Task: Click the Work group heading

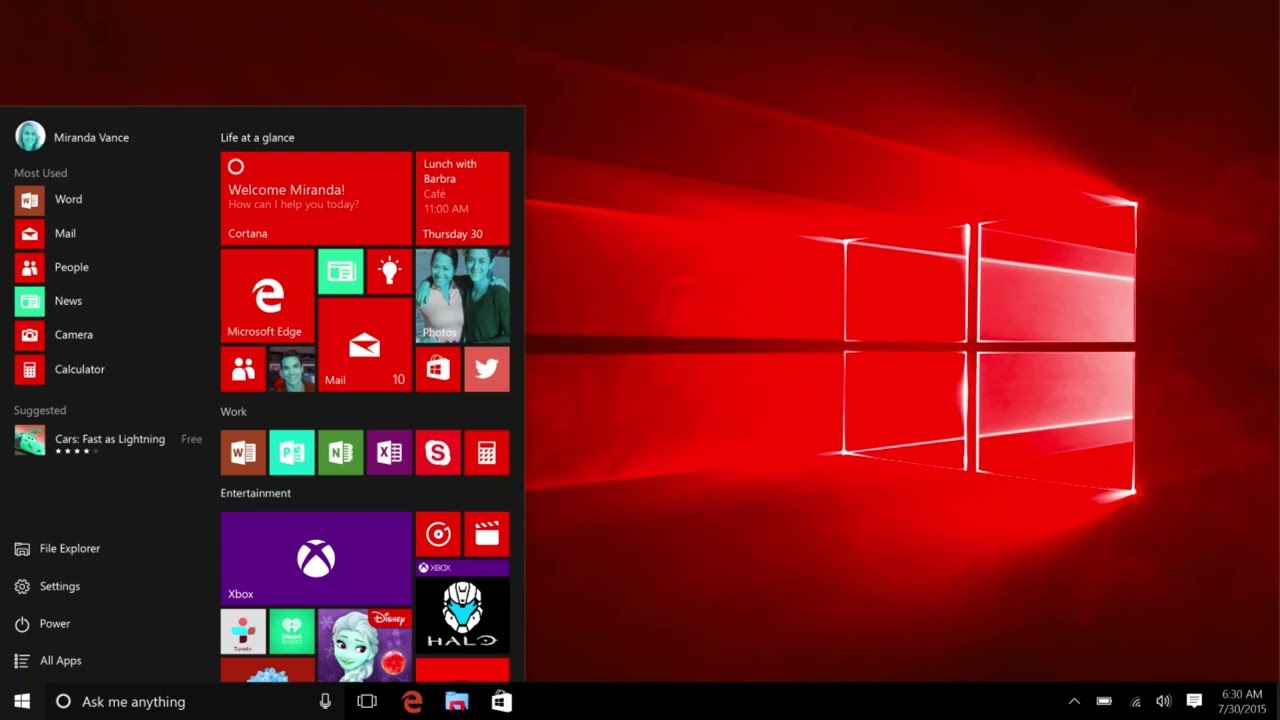Action: tap(233, 411)
